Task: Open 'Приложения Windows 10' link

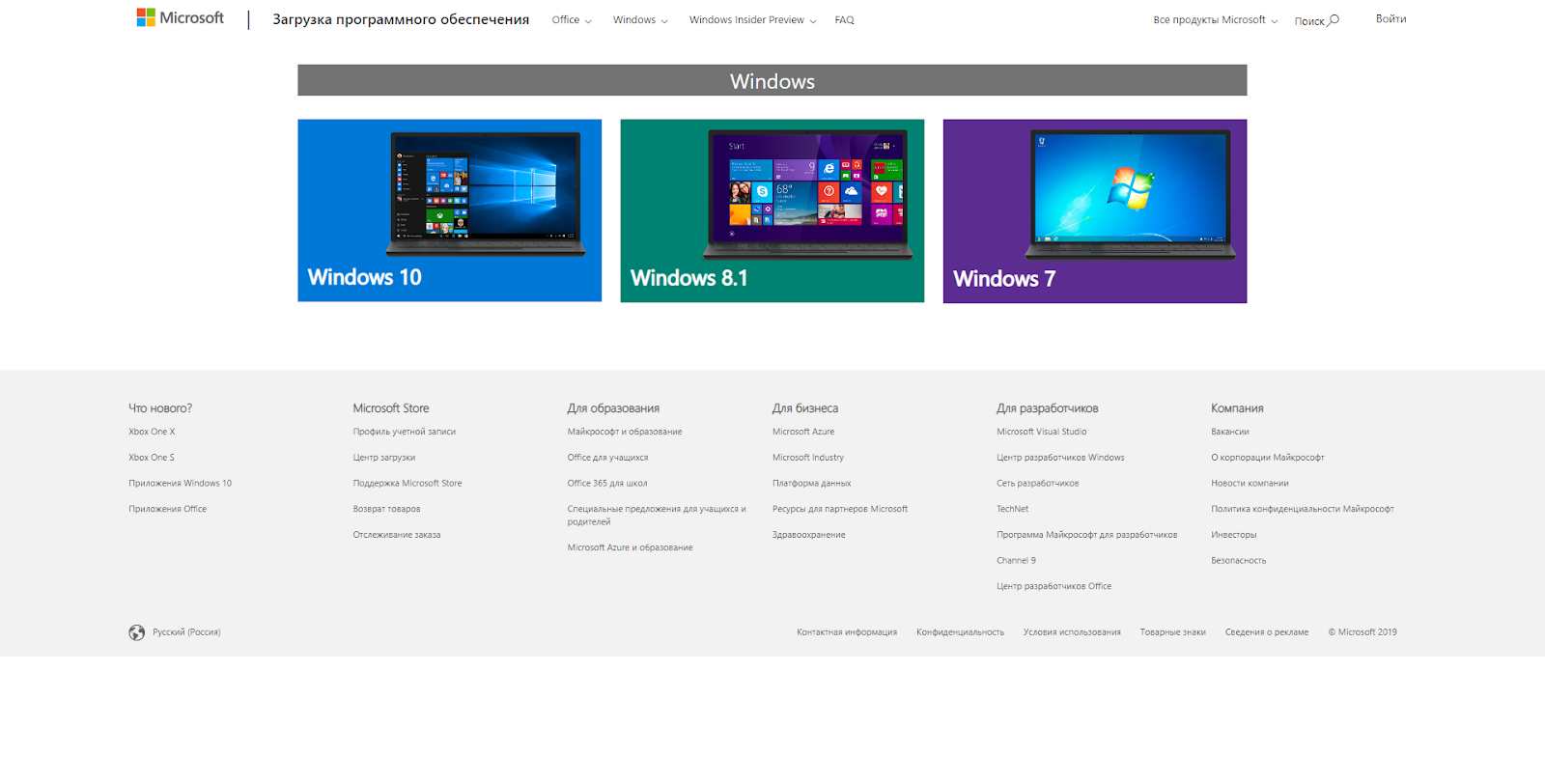Action: click(181, 484)
